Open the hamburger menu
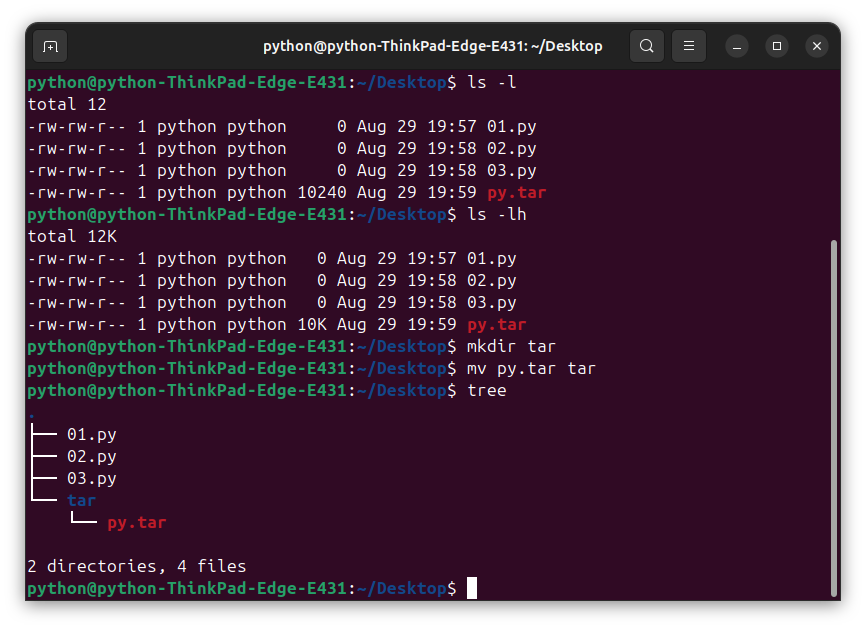The height and width of the screenshot is (629, 866). (689, 46)
